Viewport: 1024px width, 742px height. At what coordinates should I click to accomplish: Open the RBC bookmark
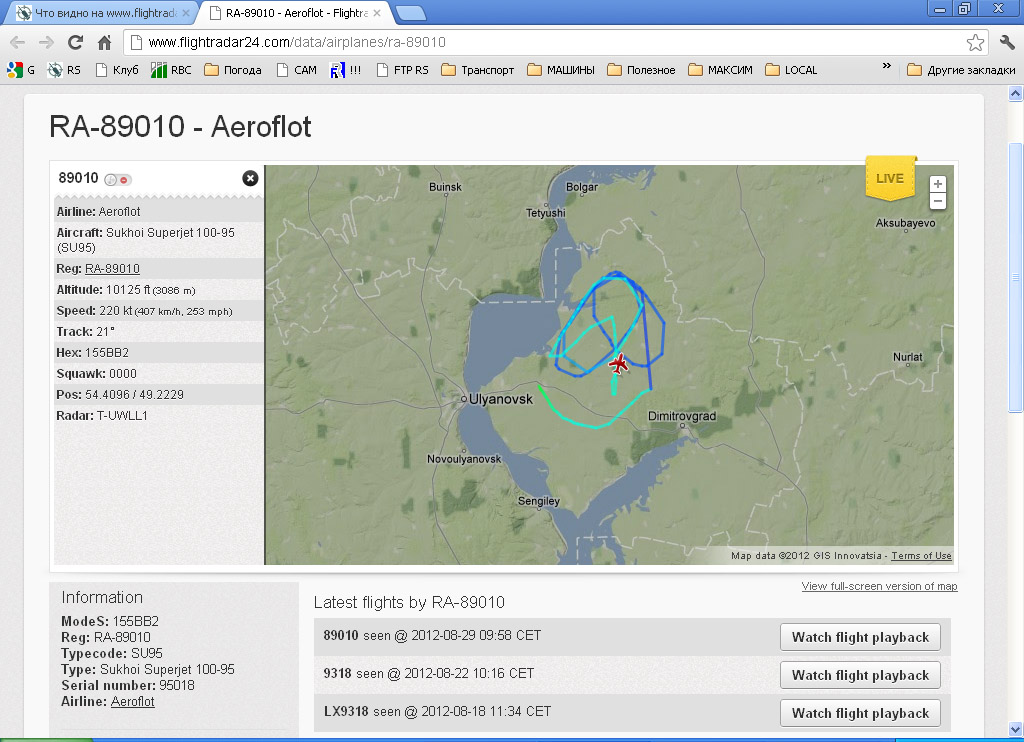coord(171,70)
